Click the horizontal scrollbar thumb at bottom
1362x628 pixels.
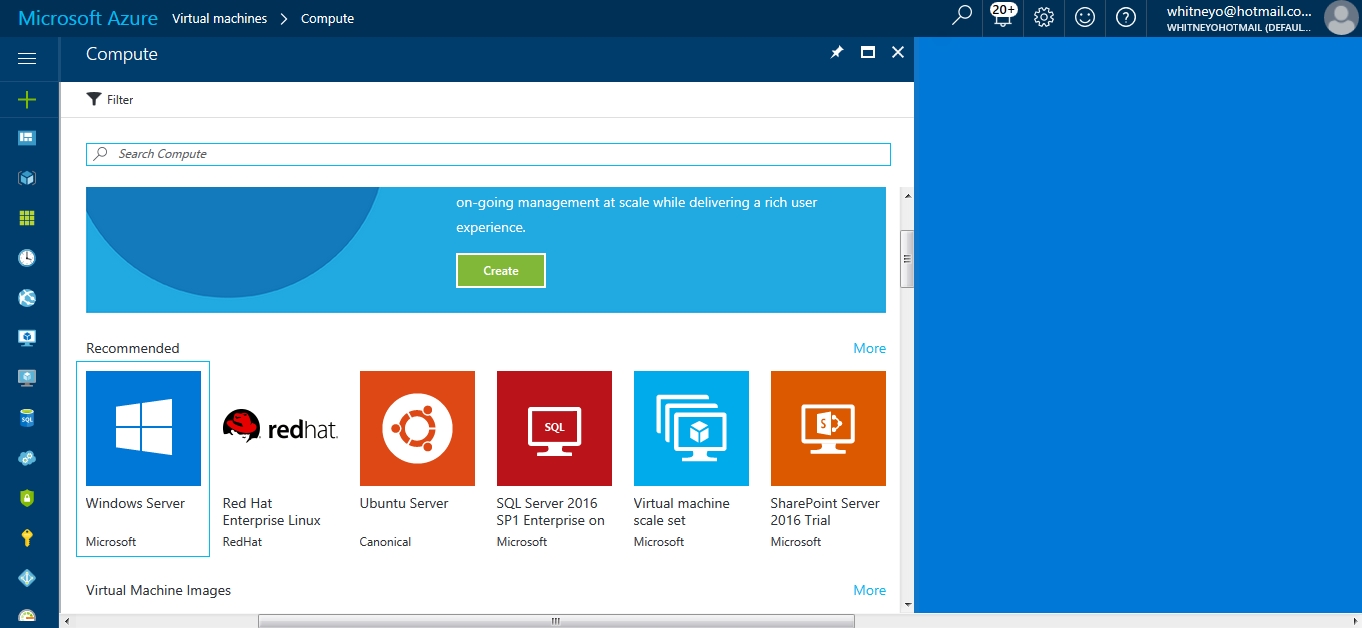556,621
